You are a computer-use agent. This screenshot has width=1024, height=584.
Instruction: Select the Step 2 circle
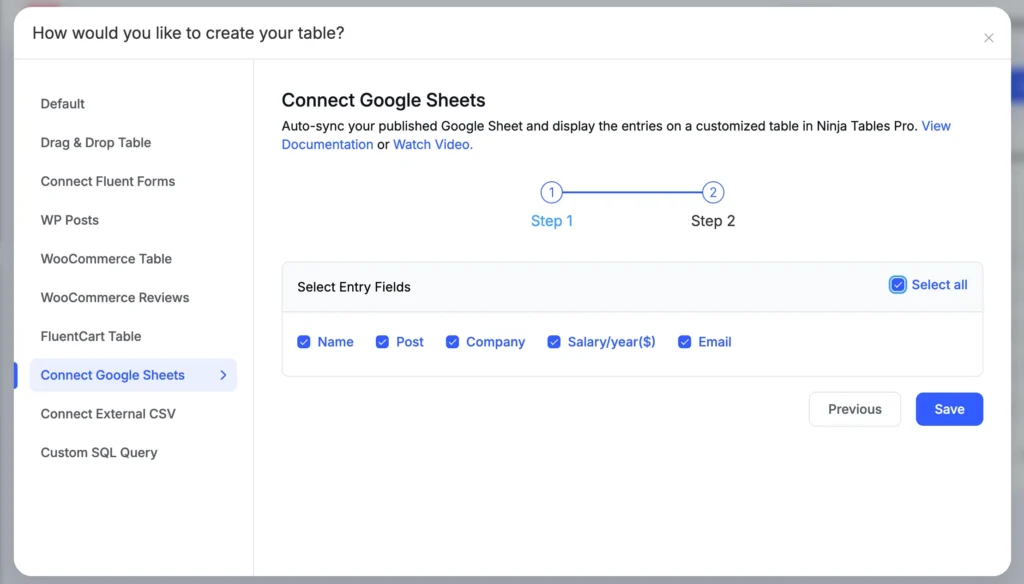[x=712, y=192]
